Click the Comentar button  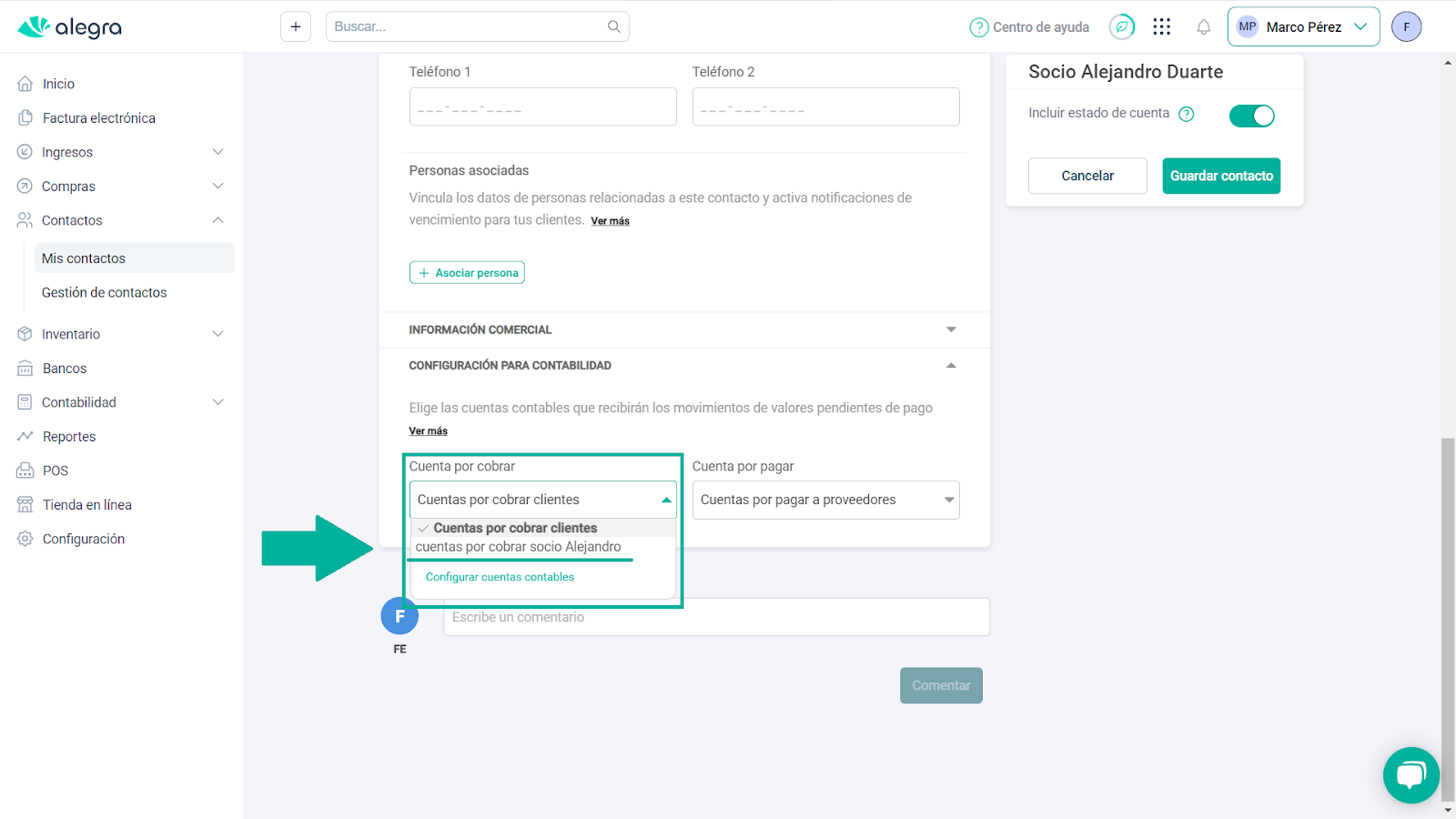[941, 685]
